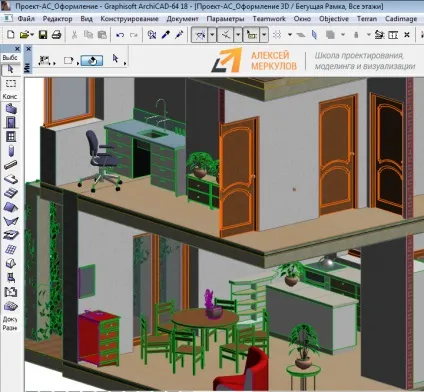Toggle grid snap icon

click(x=277, y=34)
